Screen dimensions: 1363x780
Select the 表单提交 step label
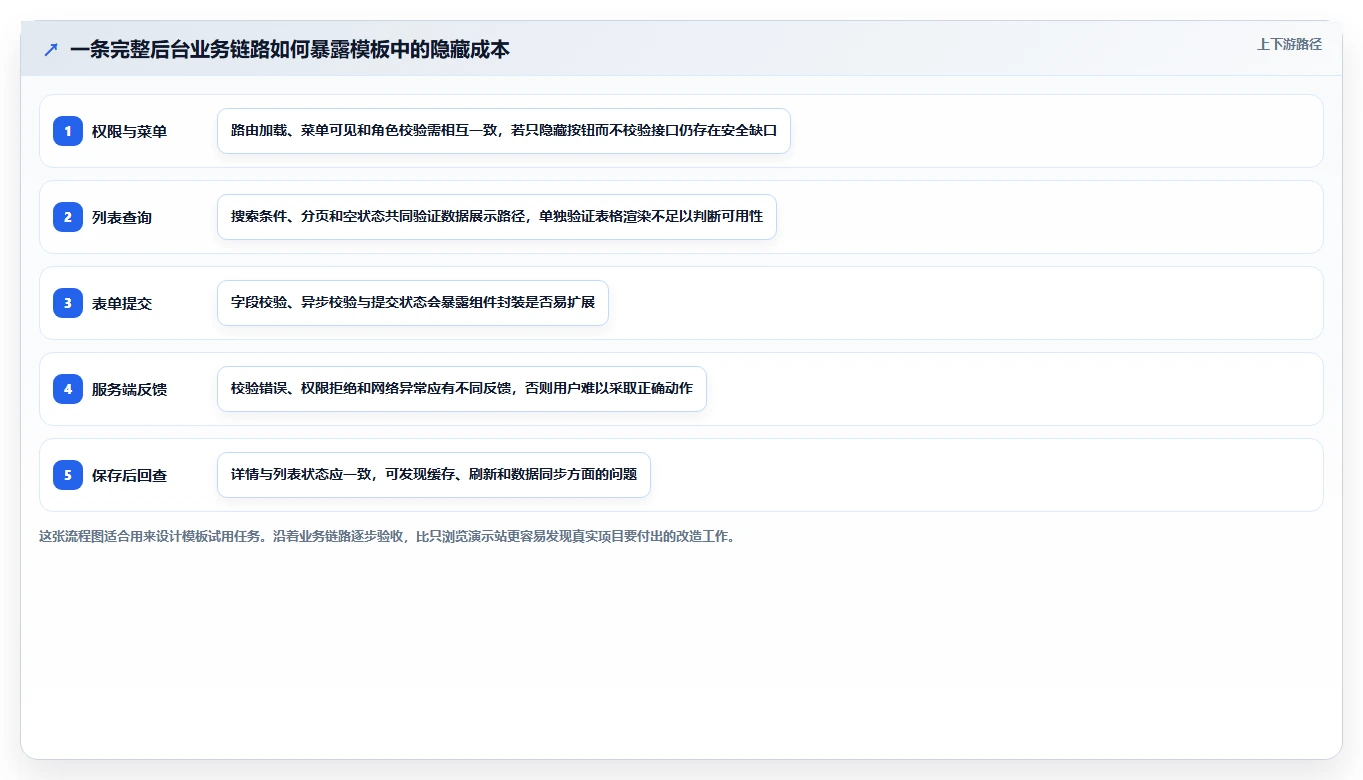[x=122, y=303]
